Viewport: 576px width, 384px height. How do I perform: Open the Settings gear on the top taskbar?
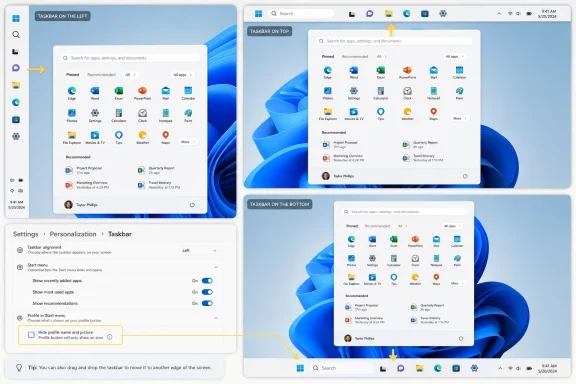[443, 14]
